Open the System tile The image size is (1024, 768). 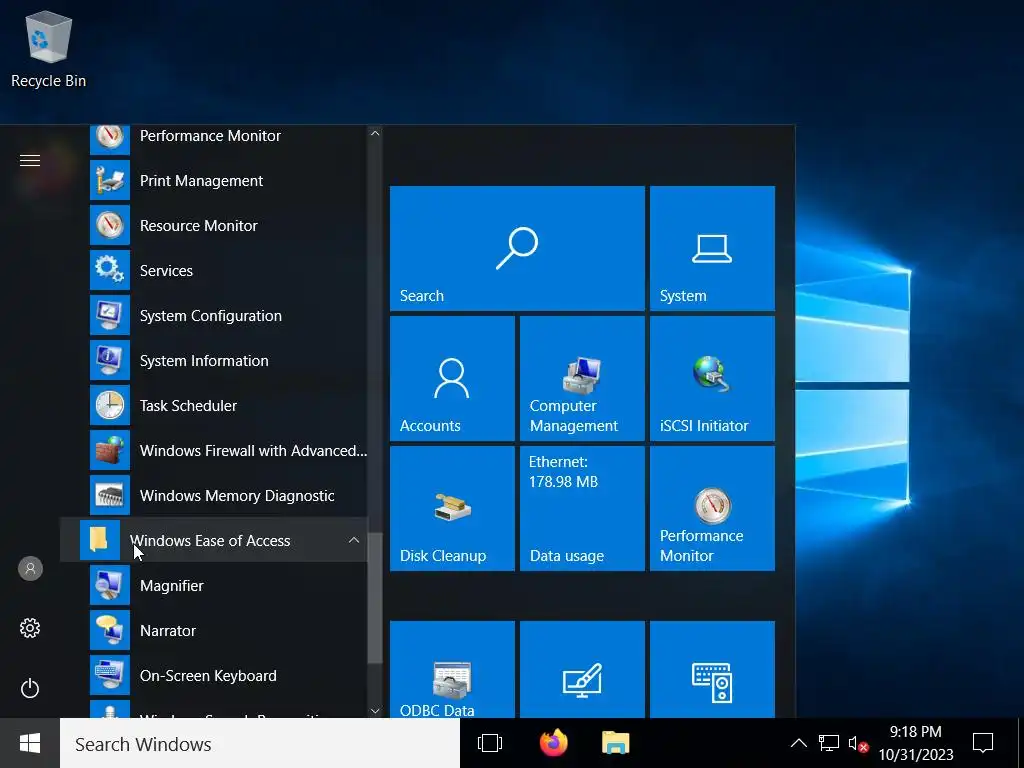tap(712, 248)
